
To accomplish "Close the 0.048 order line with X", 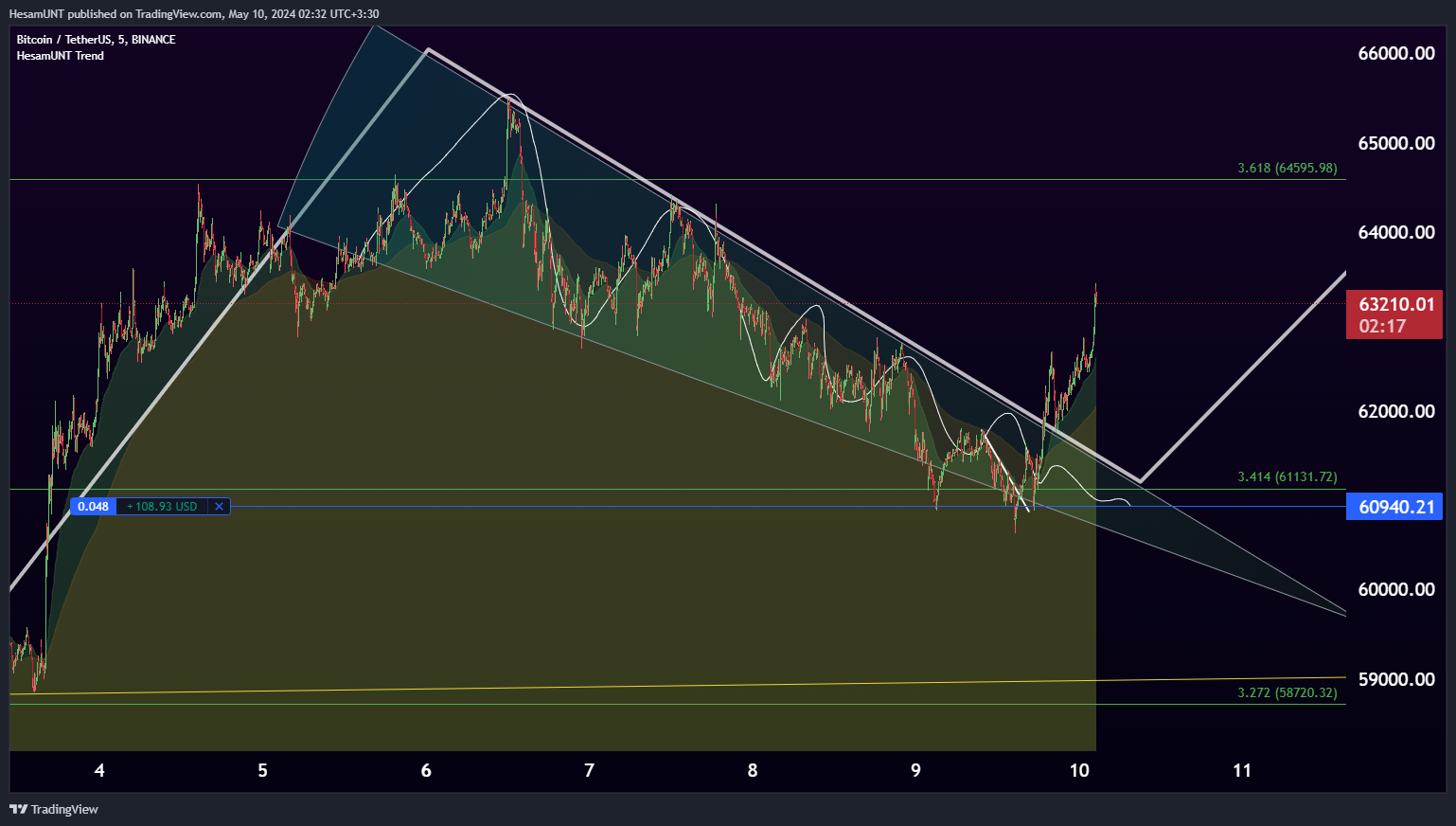I will [x=219, y=507].
